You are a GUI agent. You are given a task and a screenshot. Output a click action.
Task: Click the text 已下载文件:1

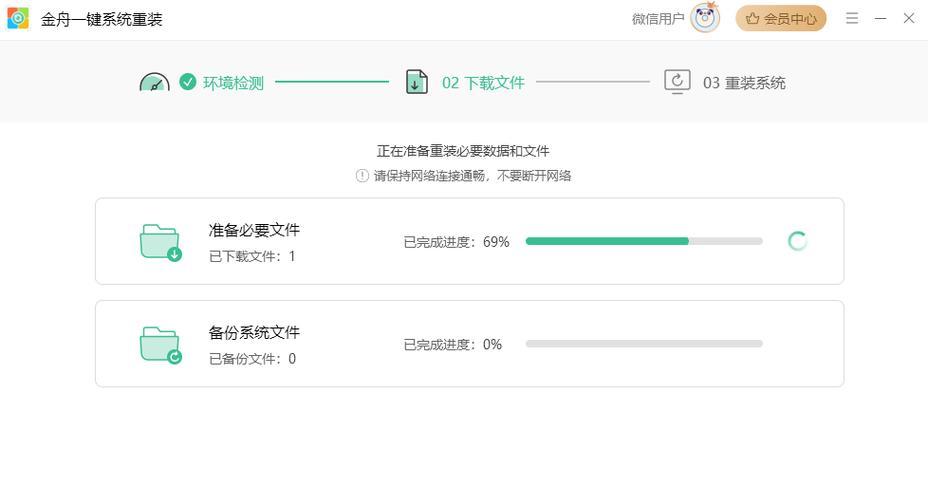click(252, 256)
